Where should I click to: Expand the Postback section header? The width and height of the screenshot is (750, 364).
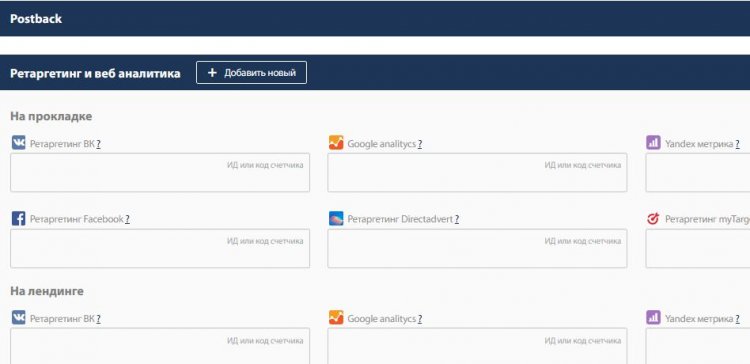point(375,19)
